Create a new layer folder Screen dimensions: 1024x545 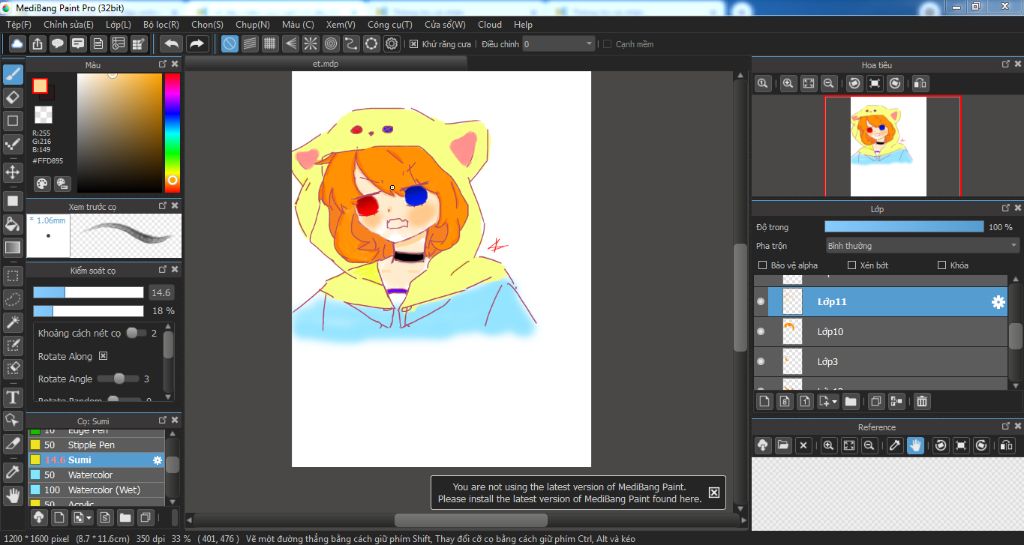pyautogui.click(x=850, y=401)
